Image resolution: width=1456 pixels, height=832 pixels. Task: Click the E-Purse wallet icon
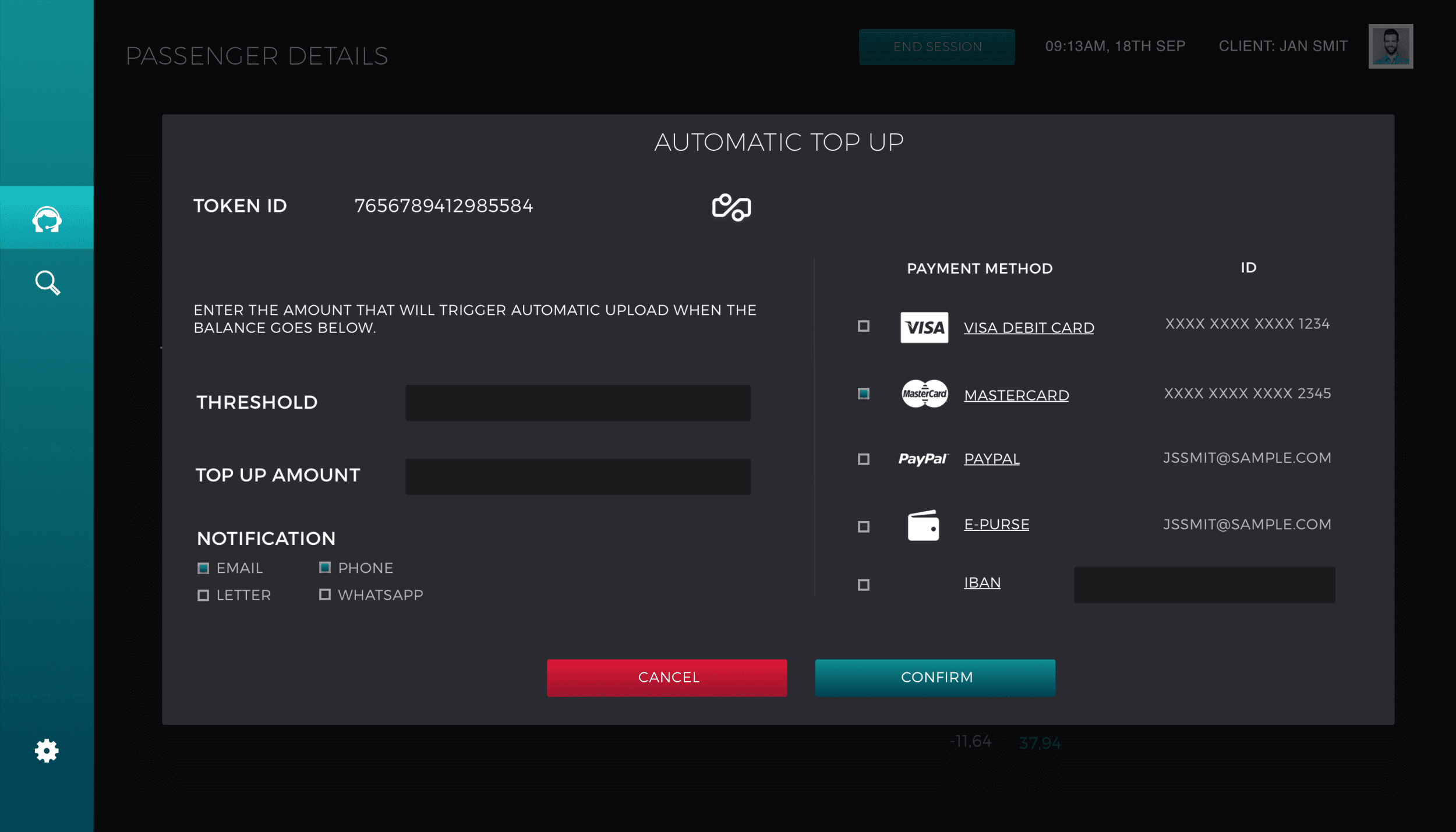click(x=923, y=525)
